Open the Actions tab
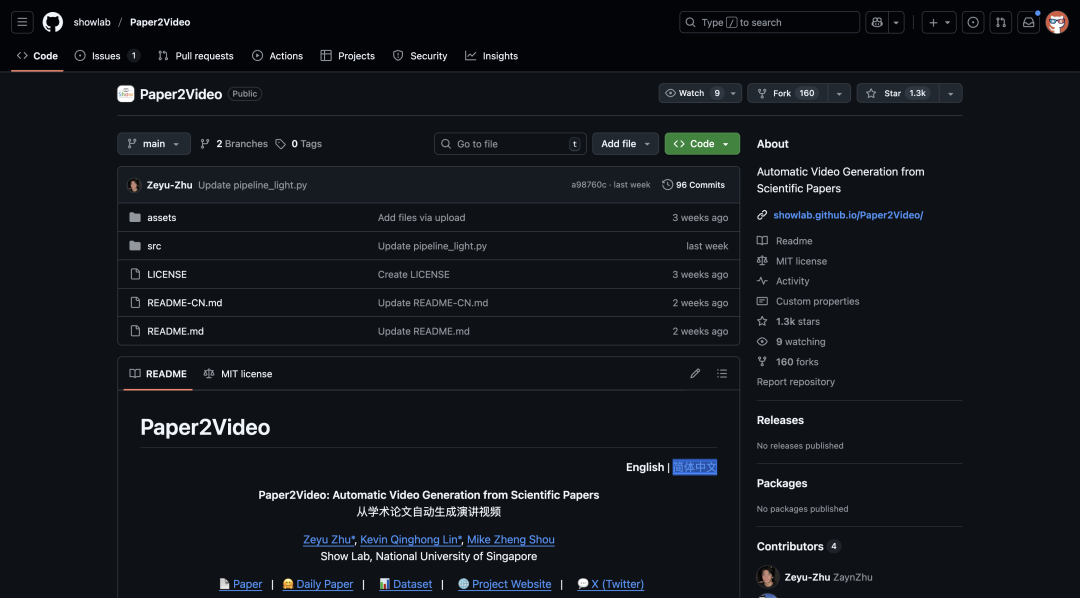The height and width of the screenshot is (598, 1080). (278, 56)
